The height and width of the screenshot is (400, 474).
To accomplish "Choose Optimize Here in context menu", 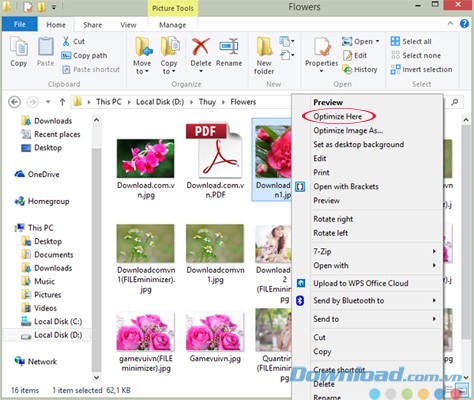I will pos(338,116).
